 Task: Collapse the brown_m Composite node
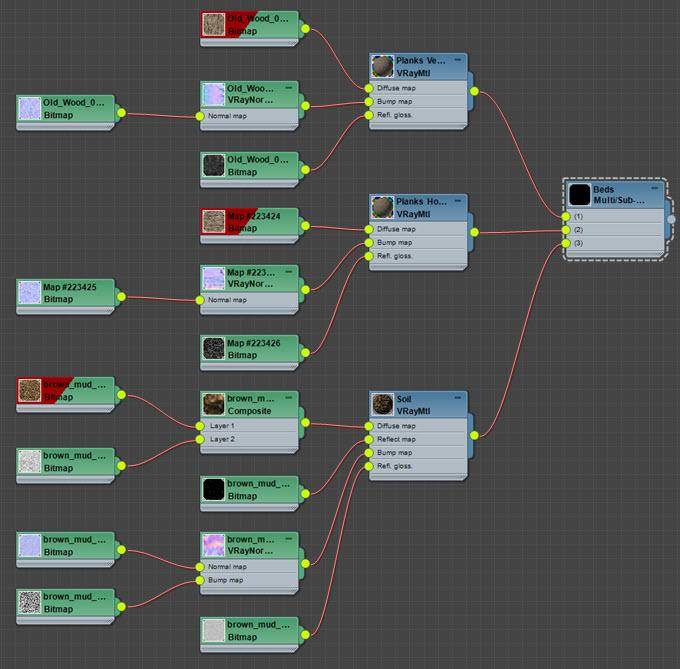click(289, 398)
